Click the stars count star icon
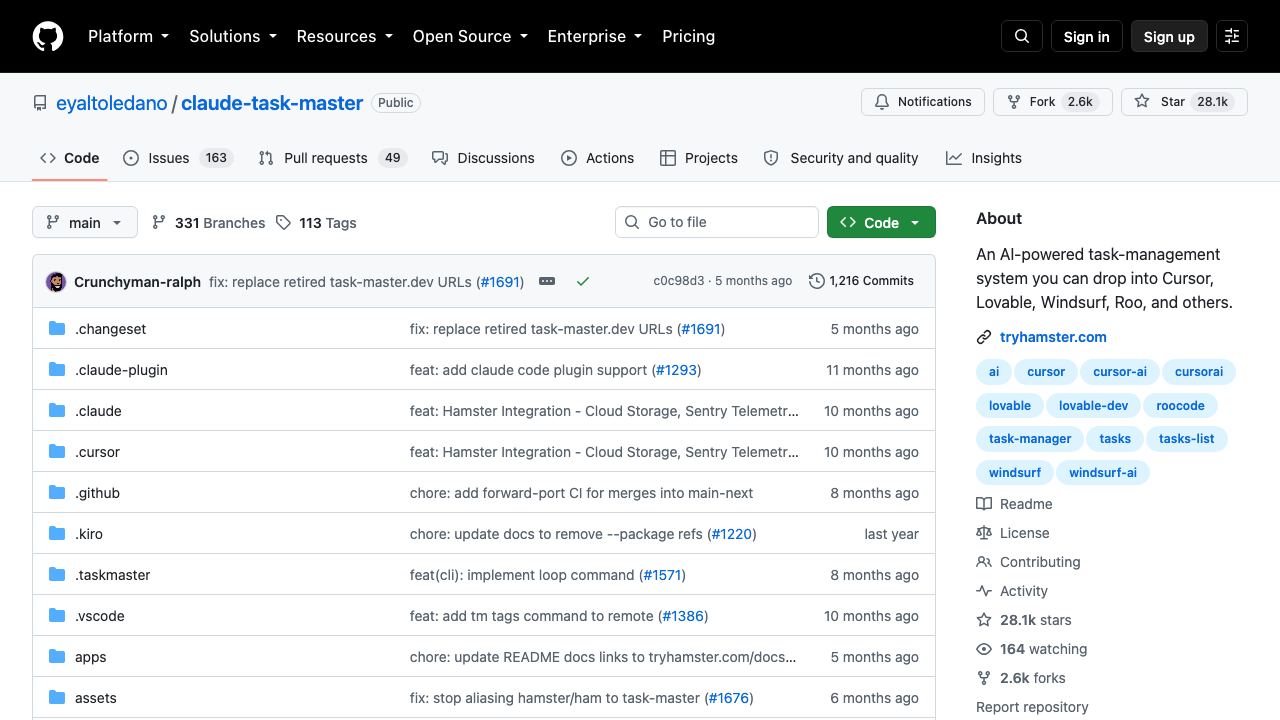Image resolution: width=1280 pixels, height=720 pixels. [x=984, y=620]
